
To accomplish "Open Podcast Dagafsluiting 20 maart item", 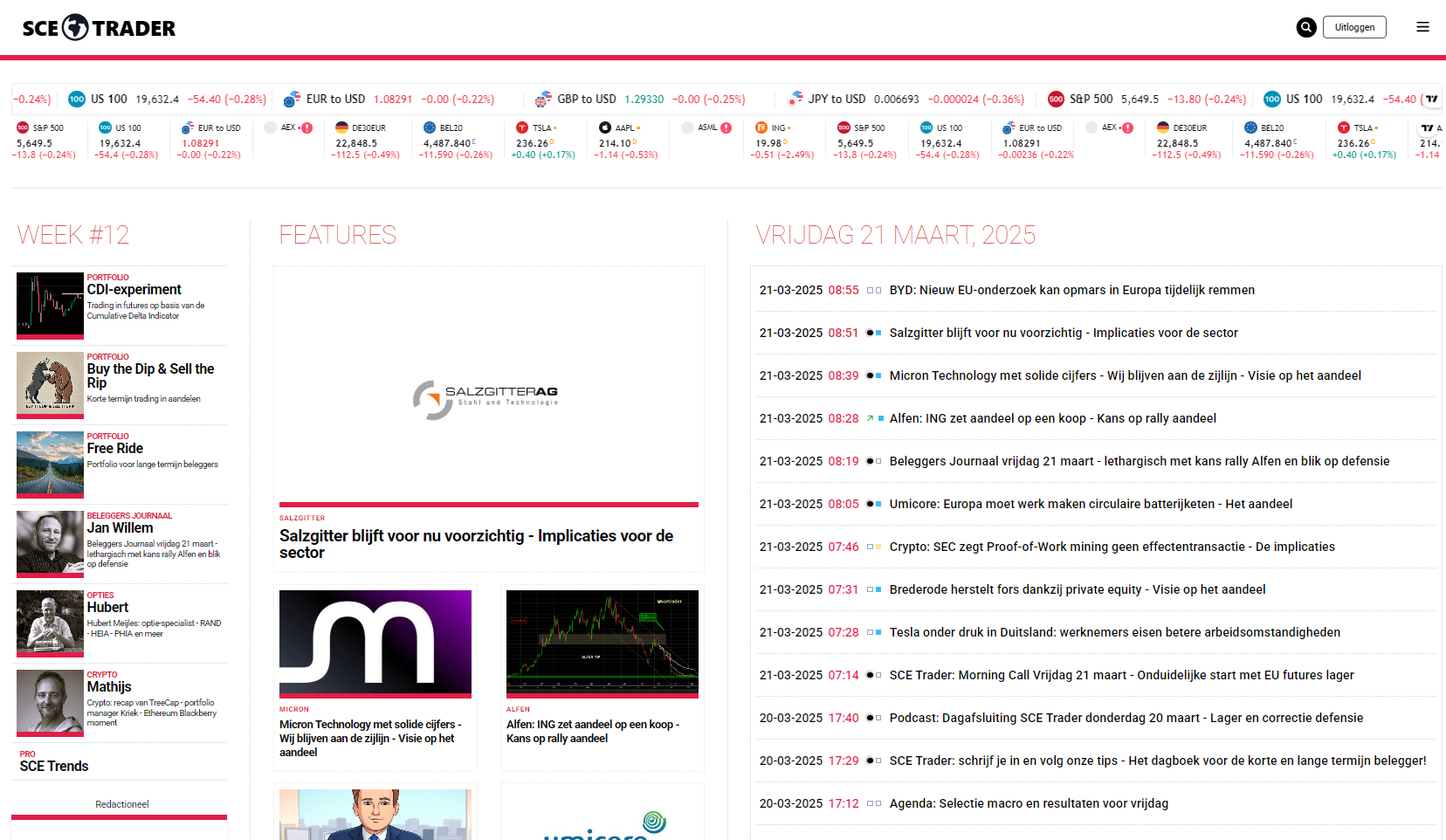I will tap(1126, 718).
